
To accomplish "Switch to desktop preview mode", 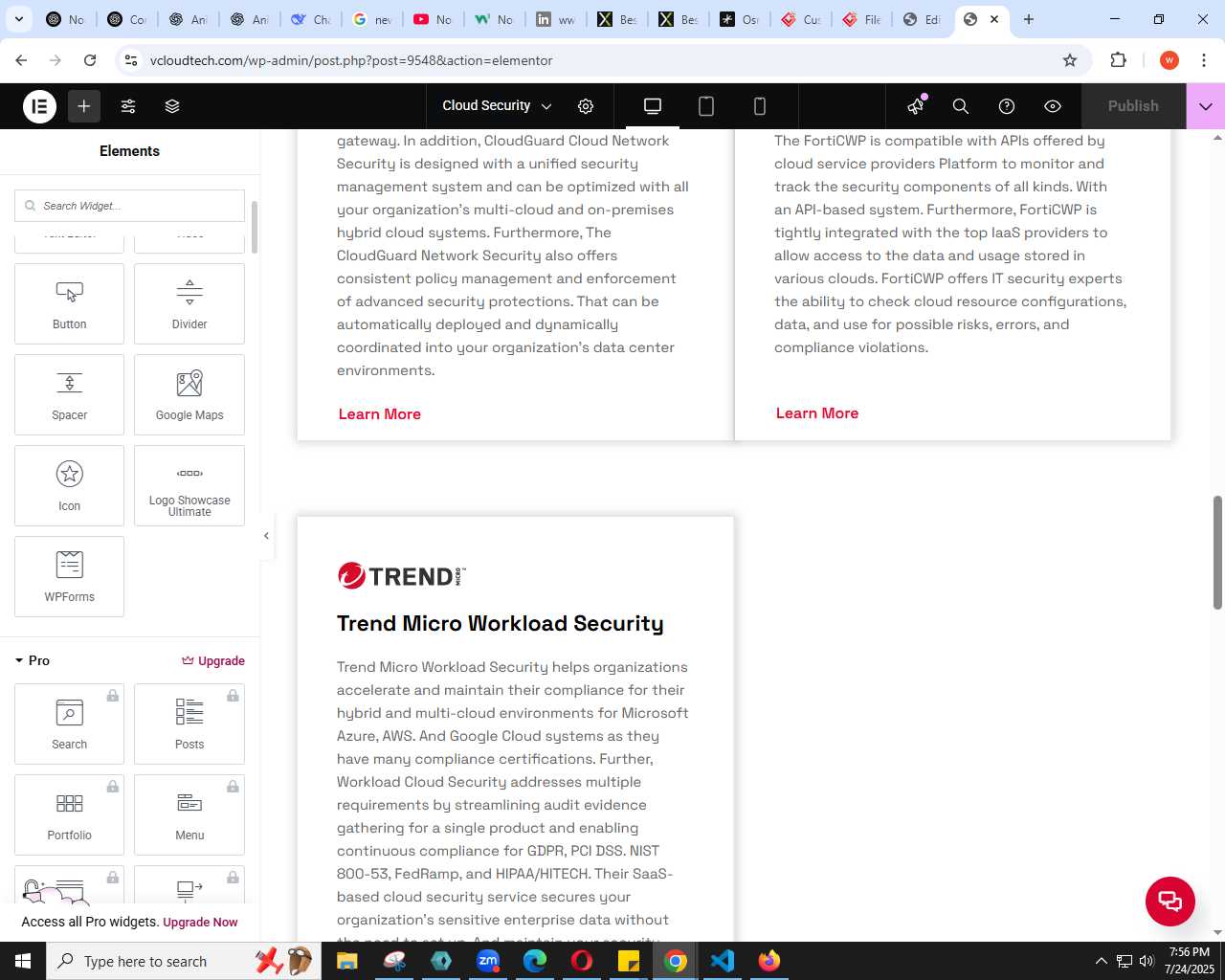I will 653,106.
